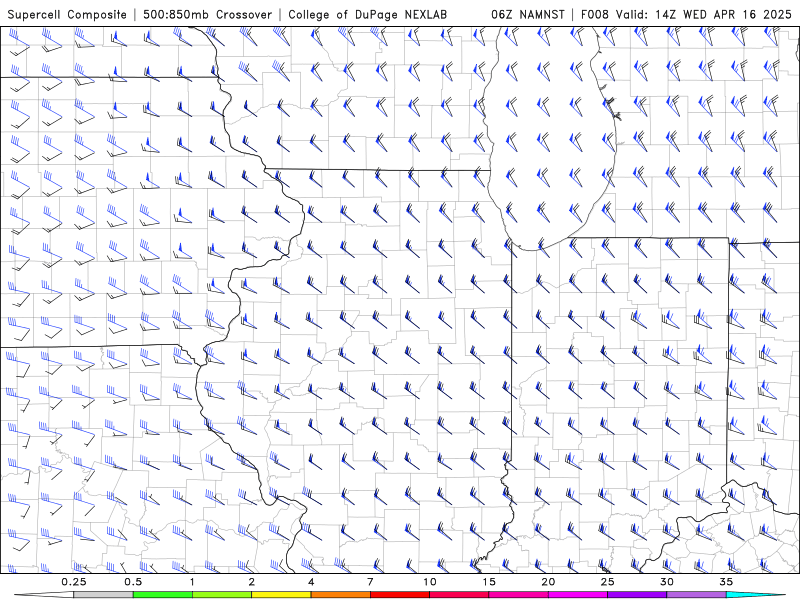The image size is (800, 600).
Task: Select the lavender 30–35 legend segment
Action: pyautogui.click(x=696, y=595)
